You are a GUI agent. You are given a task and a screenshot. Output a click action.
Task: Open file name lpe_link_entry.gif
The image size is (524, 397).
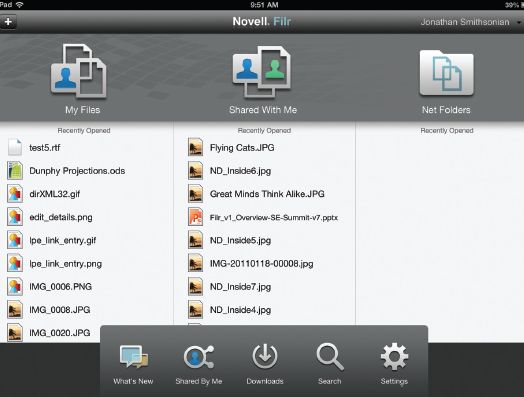point(63,241)
